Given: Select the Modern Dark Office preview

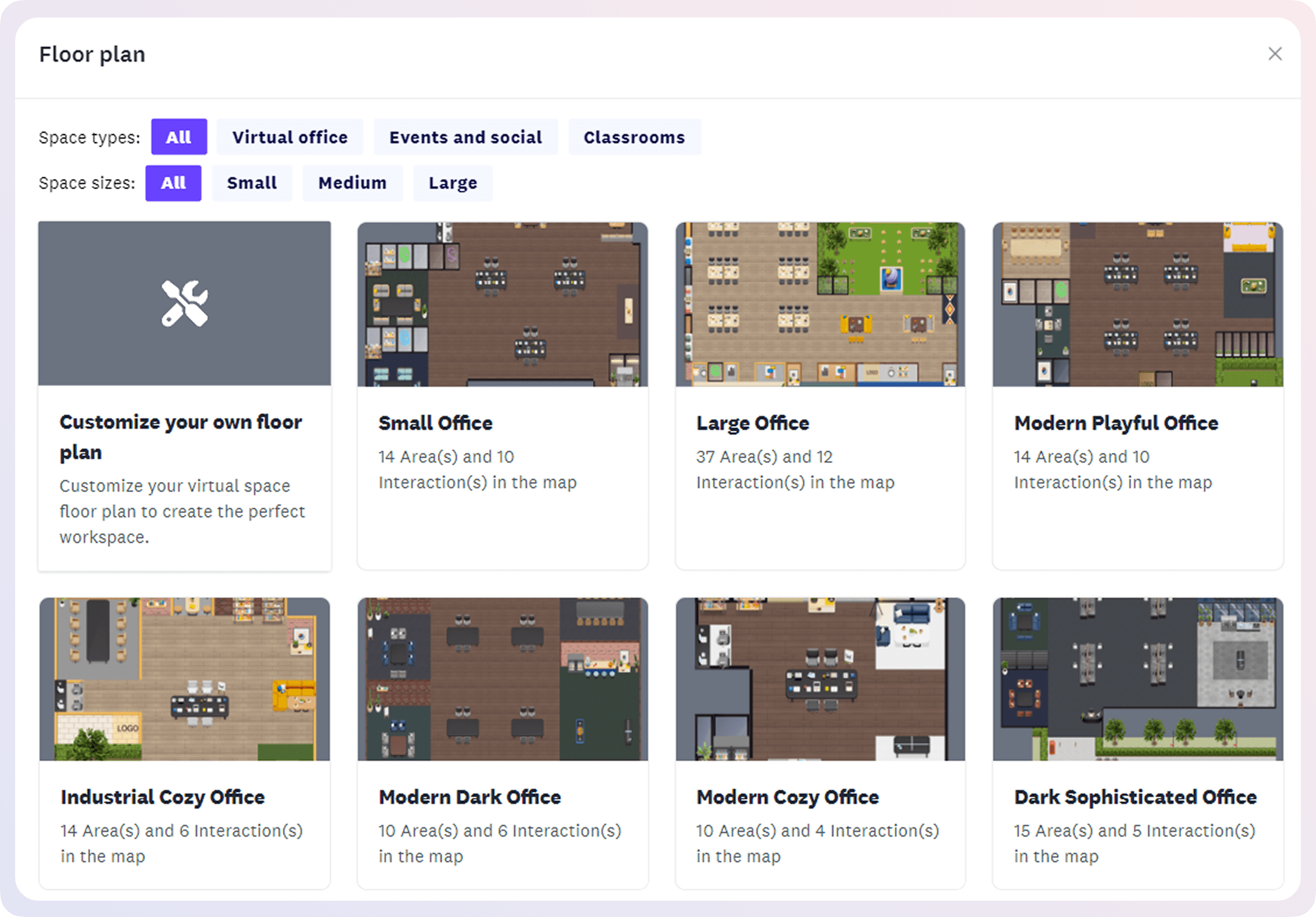Looking at the screenshot, I should tap(502, 679).
